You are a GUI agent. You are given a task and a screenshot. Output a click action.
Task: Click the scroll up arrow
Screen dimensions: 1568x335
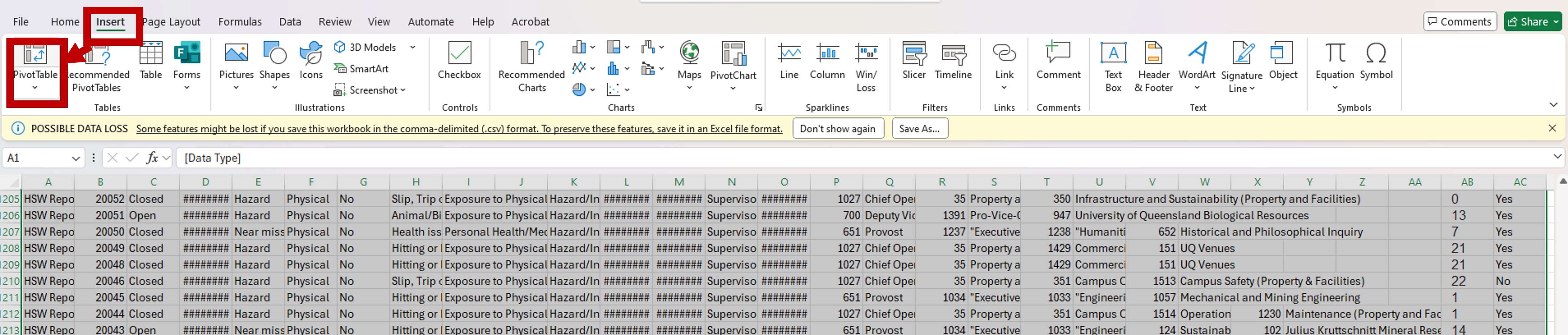pyautogui.click(x=1563, y=181)
